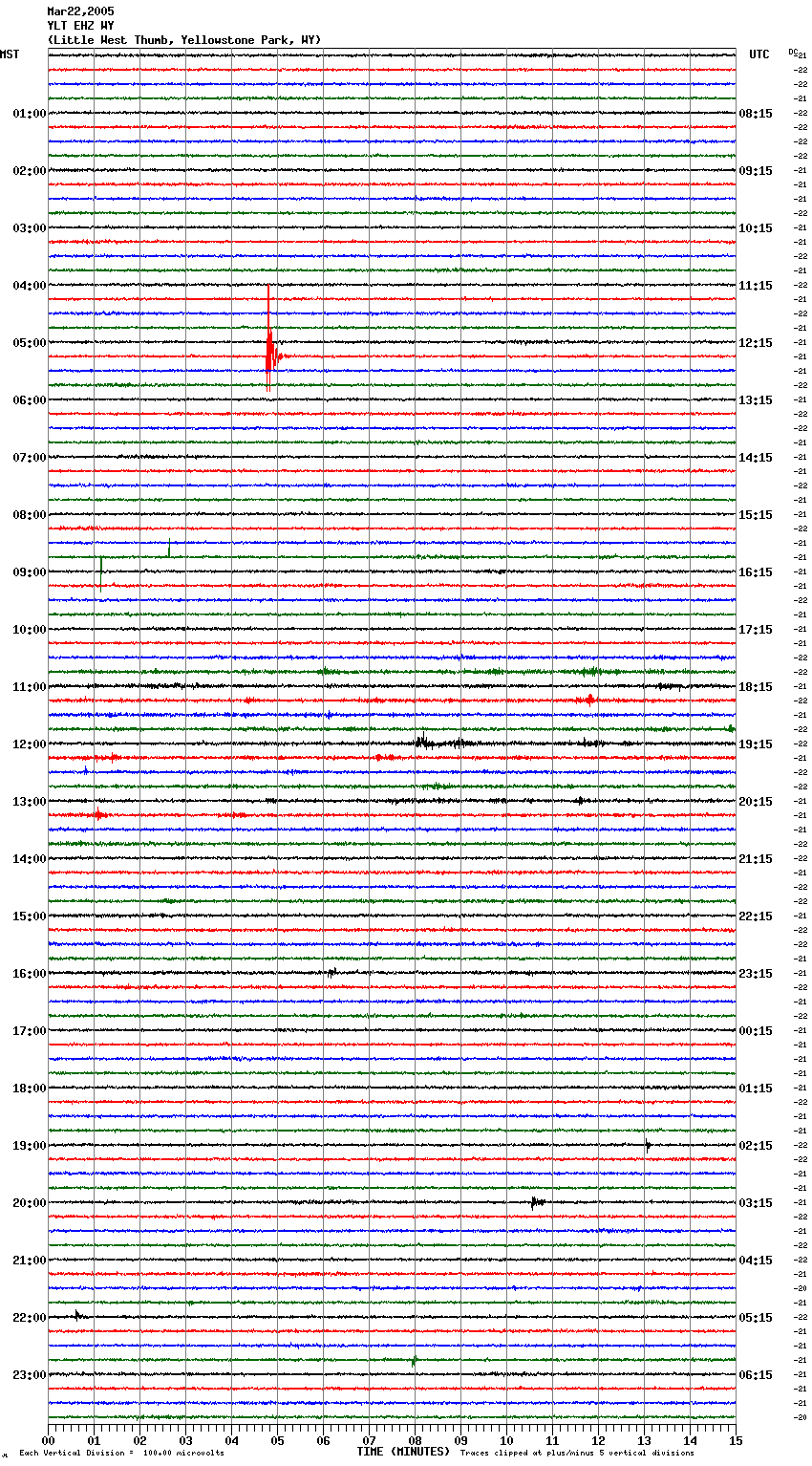
Task: Click the 23:15 UTC time label
Action: [x=756, y=974]
